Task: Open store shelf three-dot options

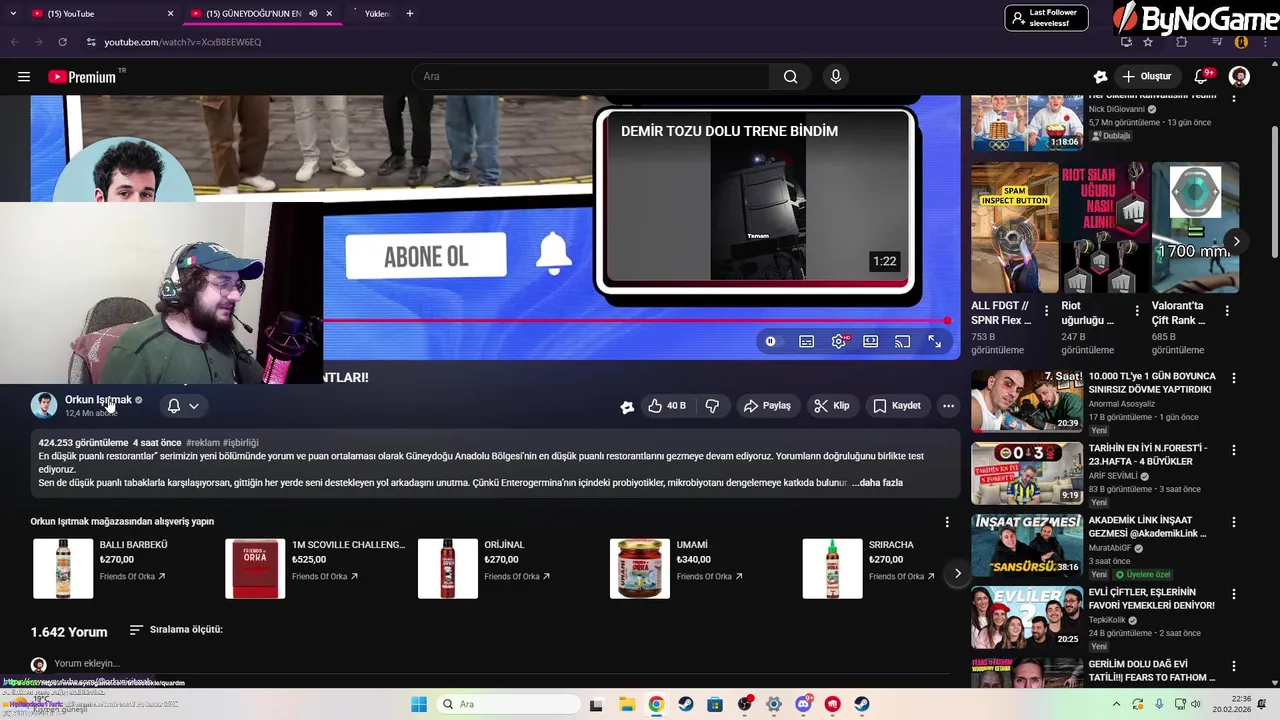Action: 947,522
